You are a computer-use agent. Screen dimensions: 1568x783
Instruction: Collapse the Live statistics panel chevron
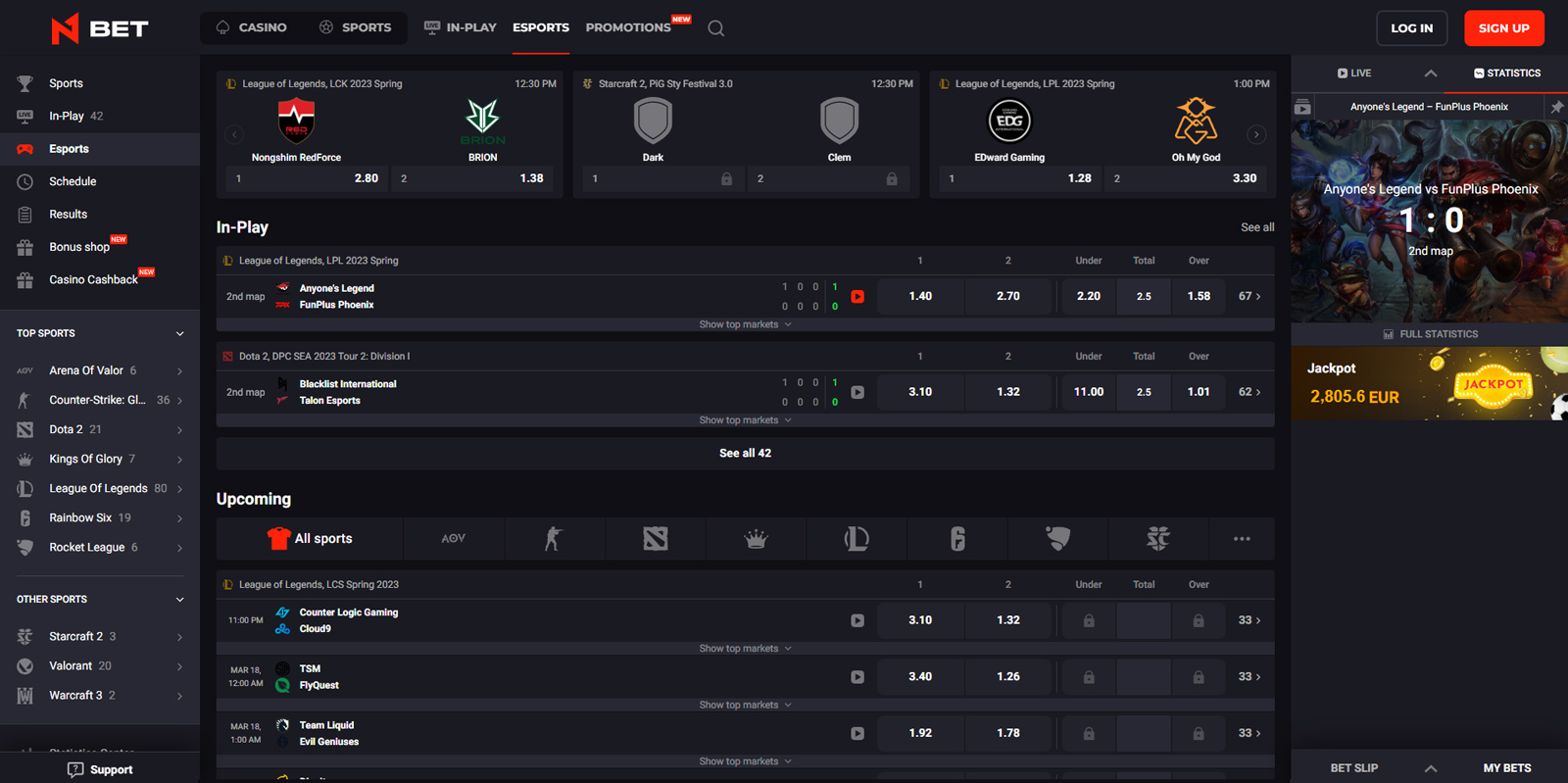1431,73
